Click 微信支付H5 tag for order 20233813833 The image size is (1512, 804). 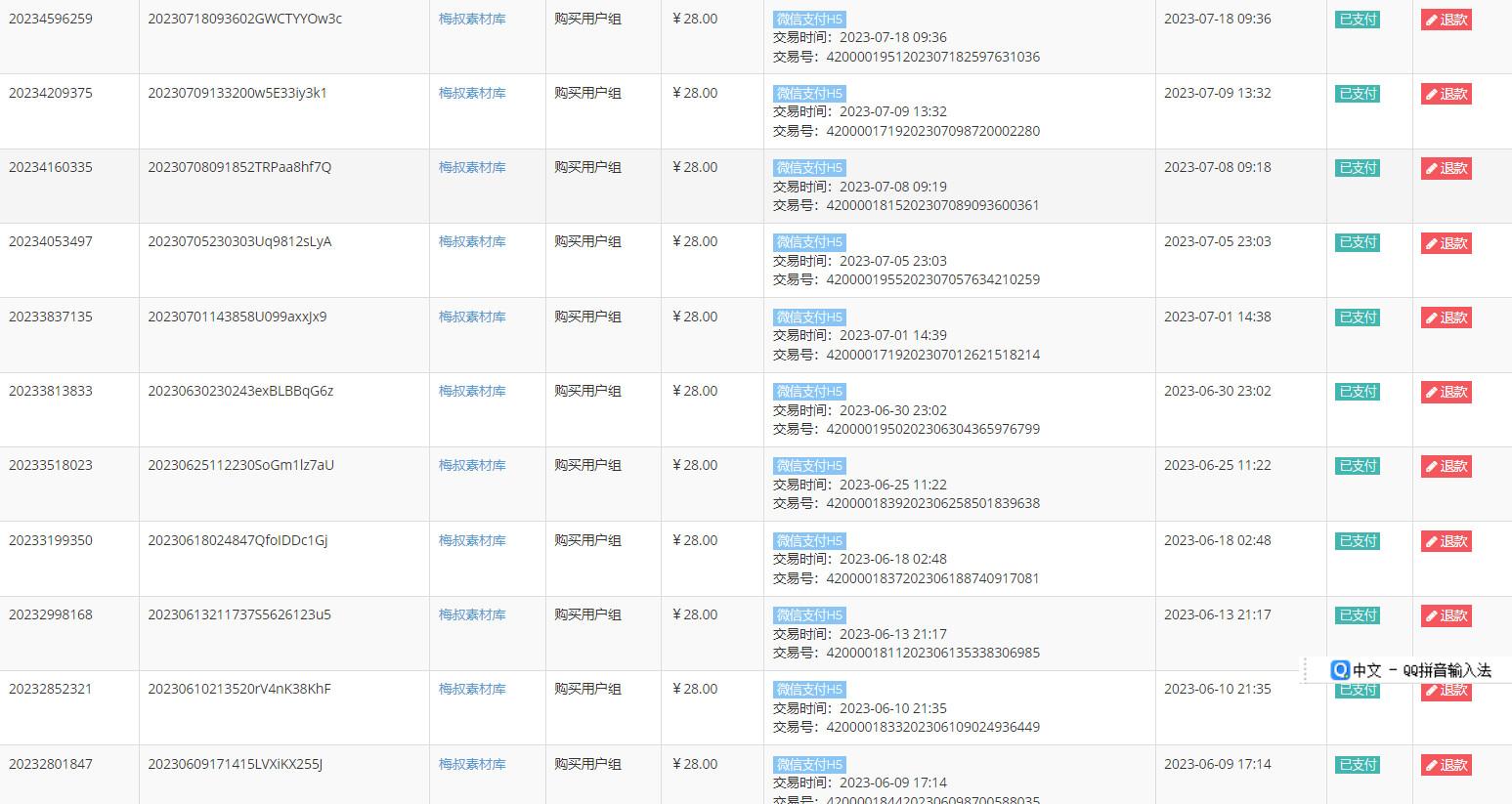click(809, 392)
